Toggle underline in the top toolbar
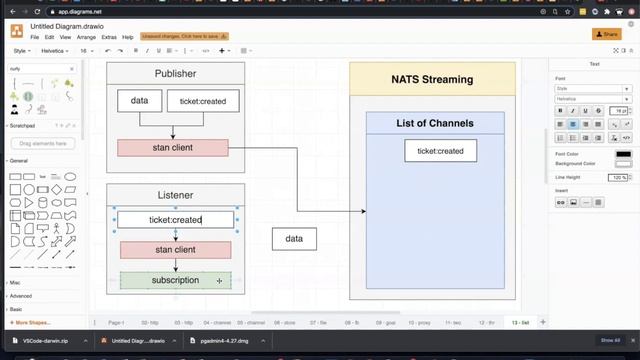 coord(159,51)
